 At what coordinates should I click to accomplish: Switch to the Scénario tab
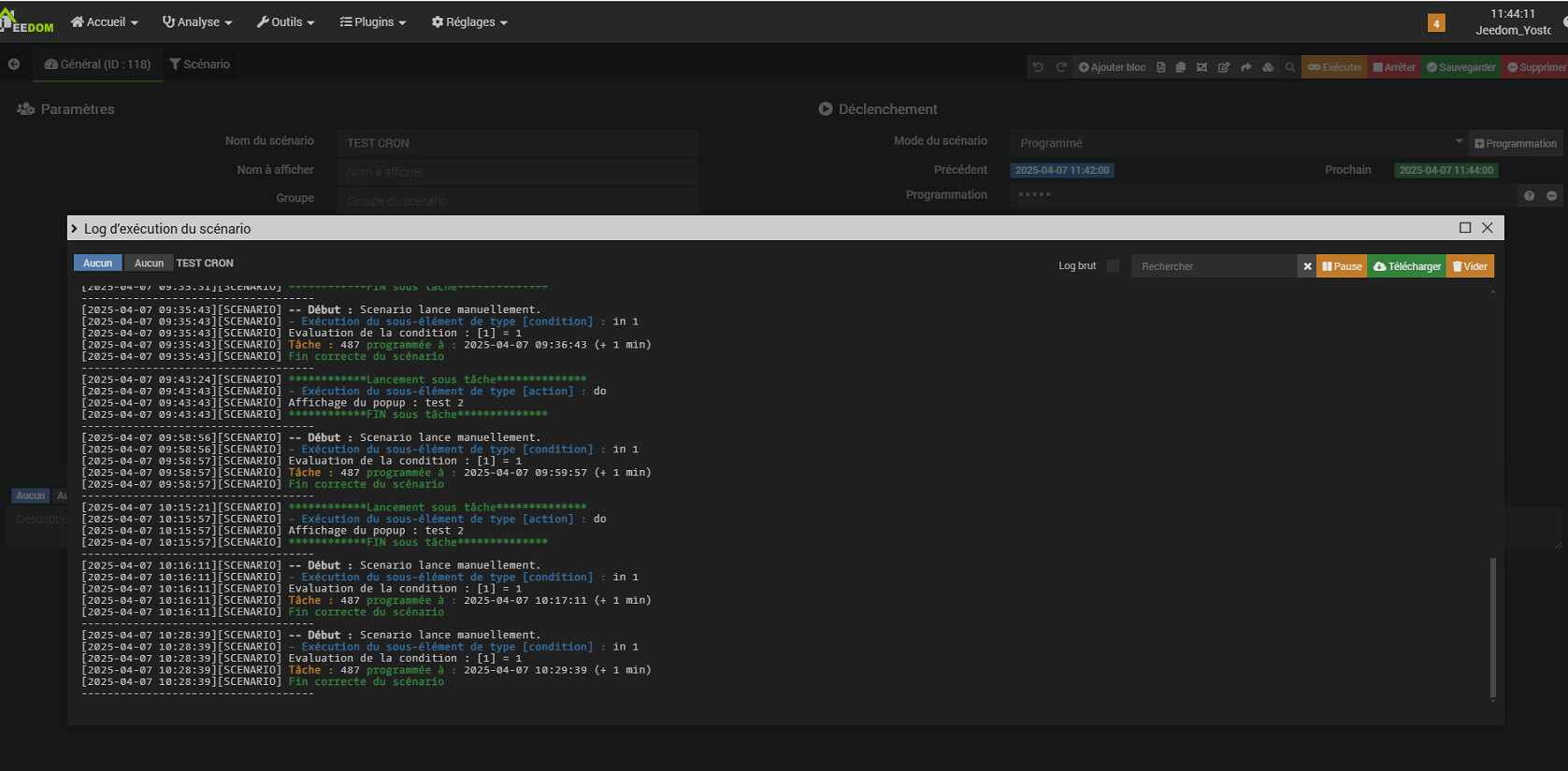(x=200, y=64)
